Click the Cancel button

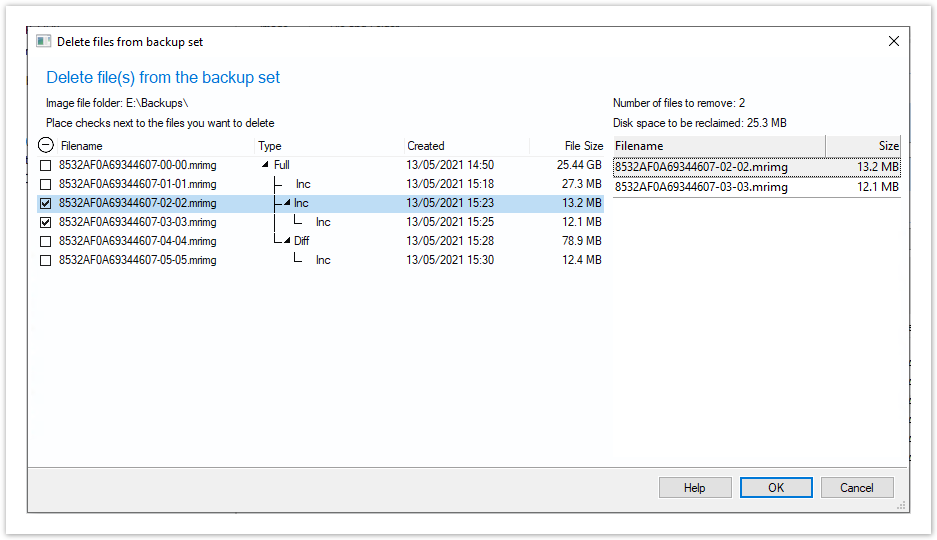(857, 487)
